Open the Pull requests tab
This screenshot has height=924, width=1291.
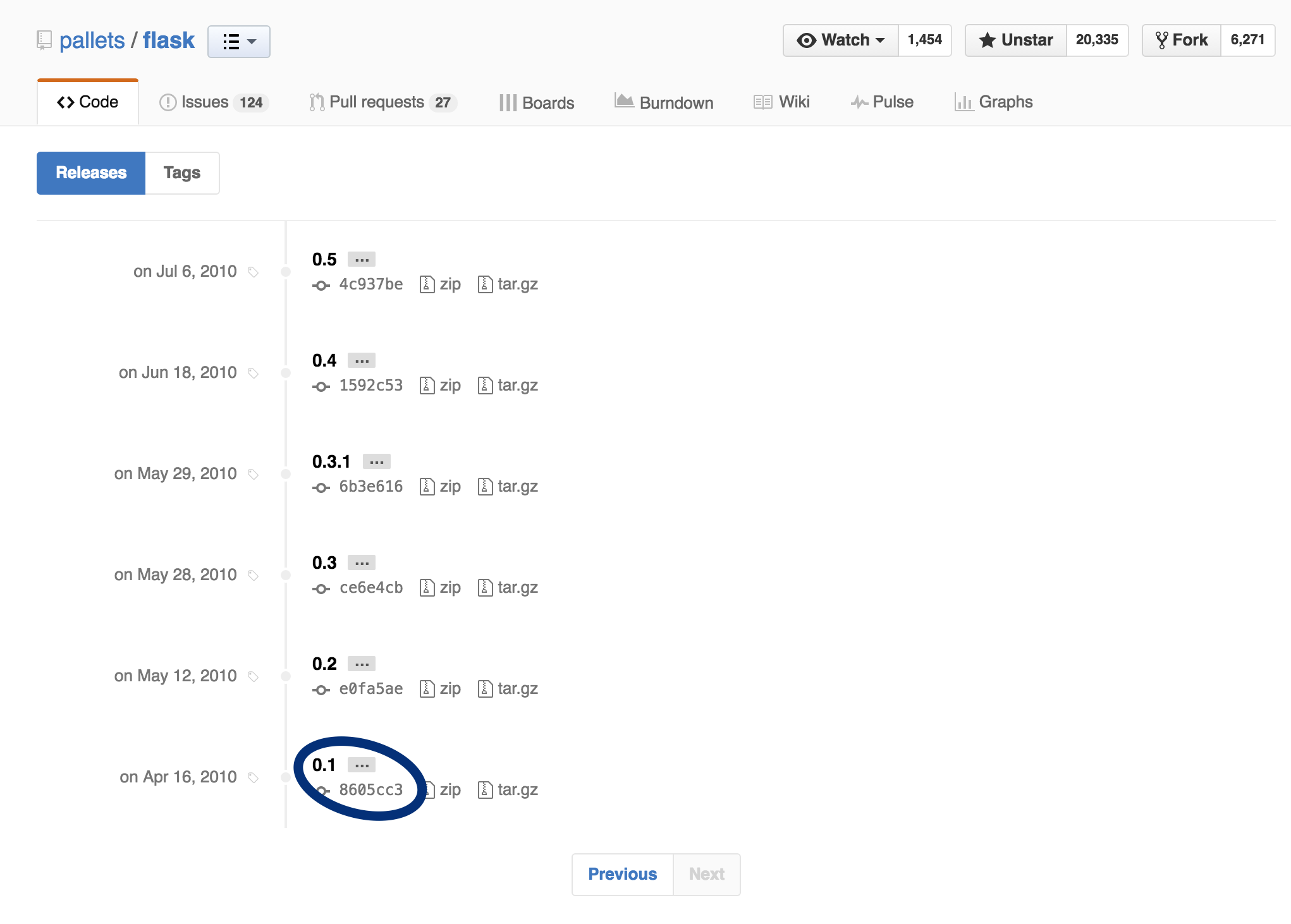[382, 102]
